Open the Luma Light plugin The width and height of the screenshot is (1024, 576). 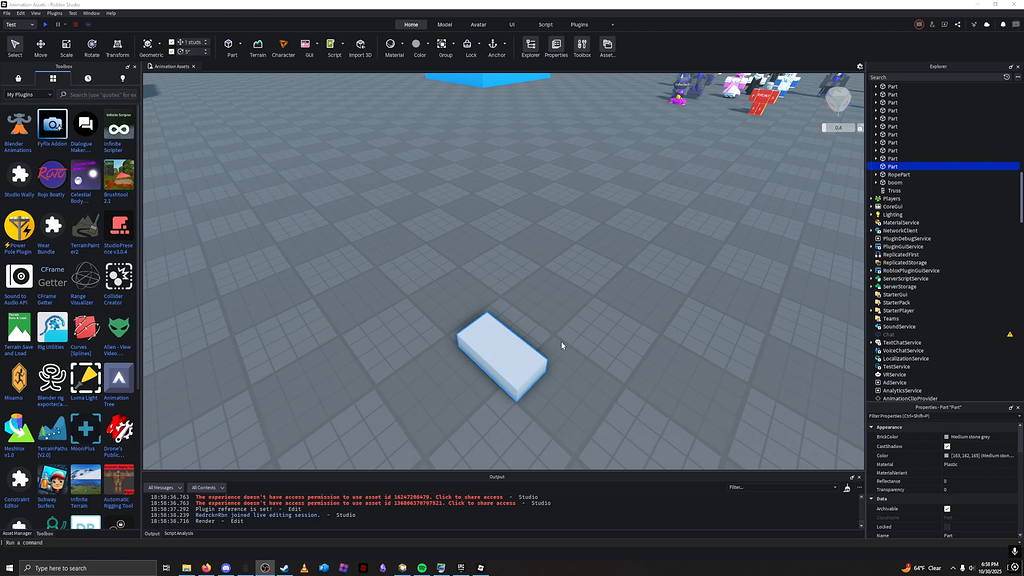click(85, 382)
